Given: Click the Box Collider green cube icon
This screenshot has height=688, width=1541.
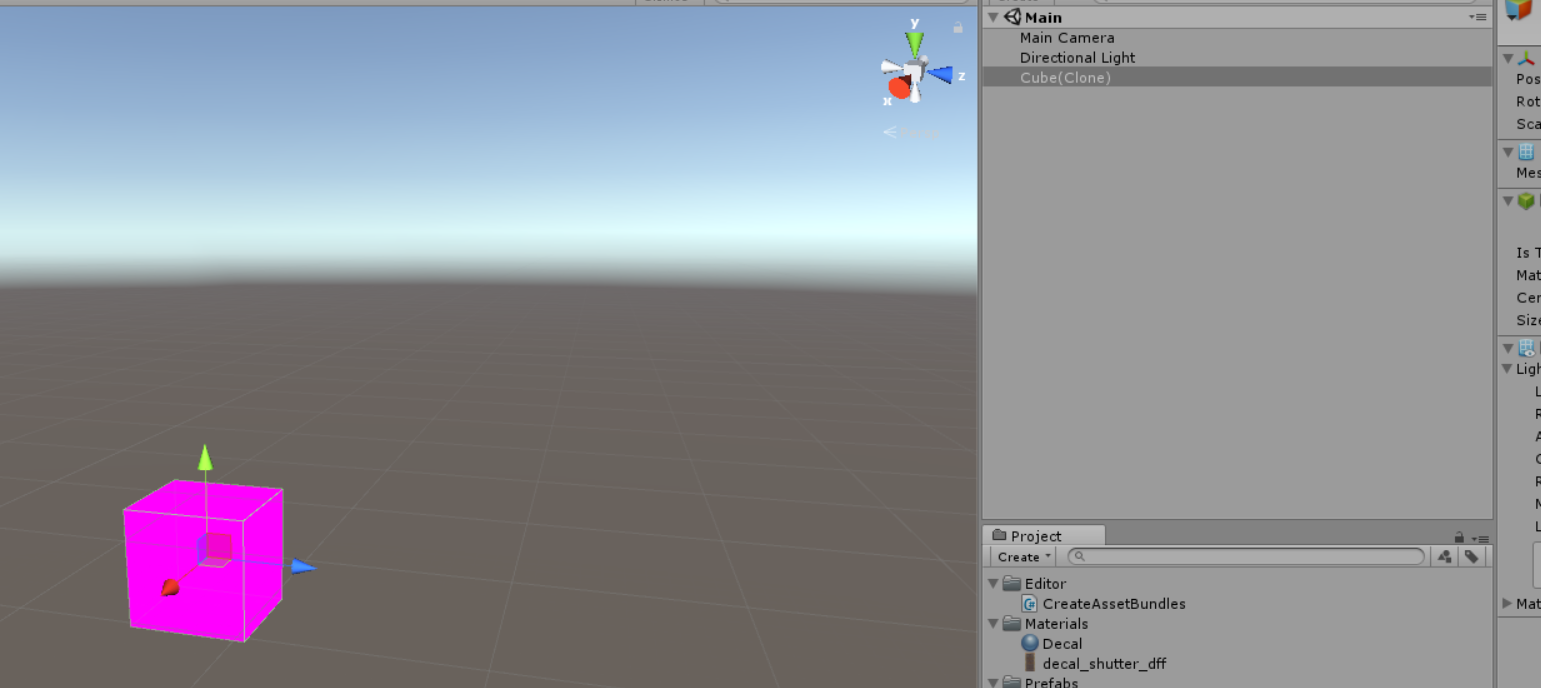Looking at the screenshot, I should tap(1526, 201).
